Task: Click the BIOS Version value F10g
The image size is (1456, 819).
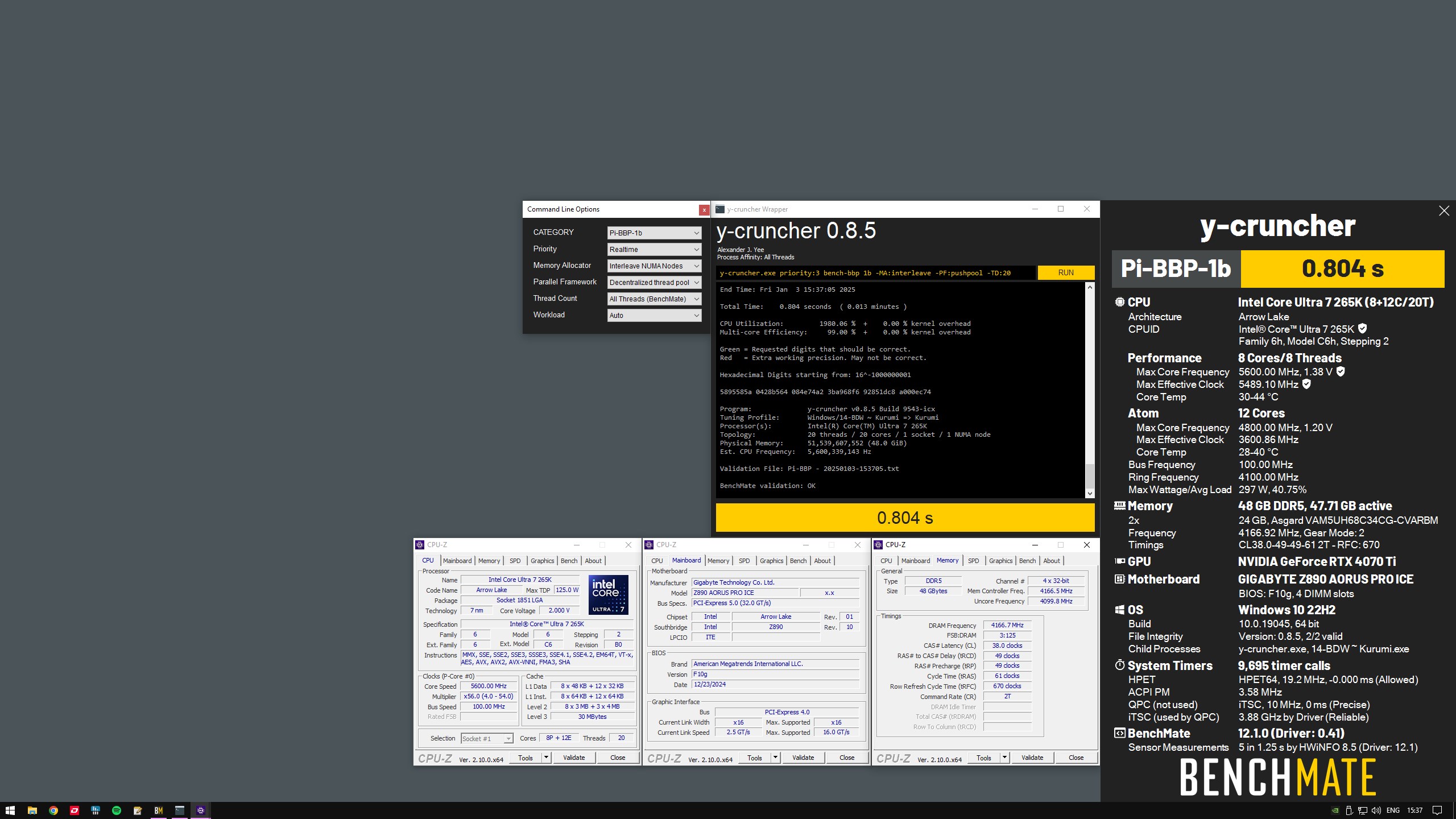Action: click(x=775, y=674)
